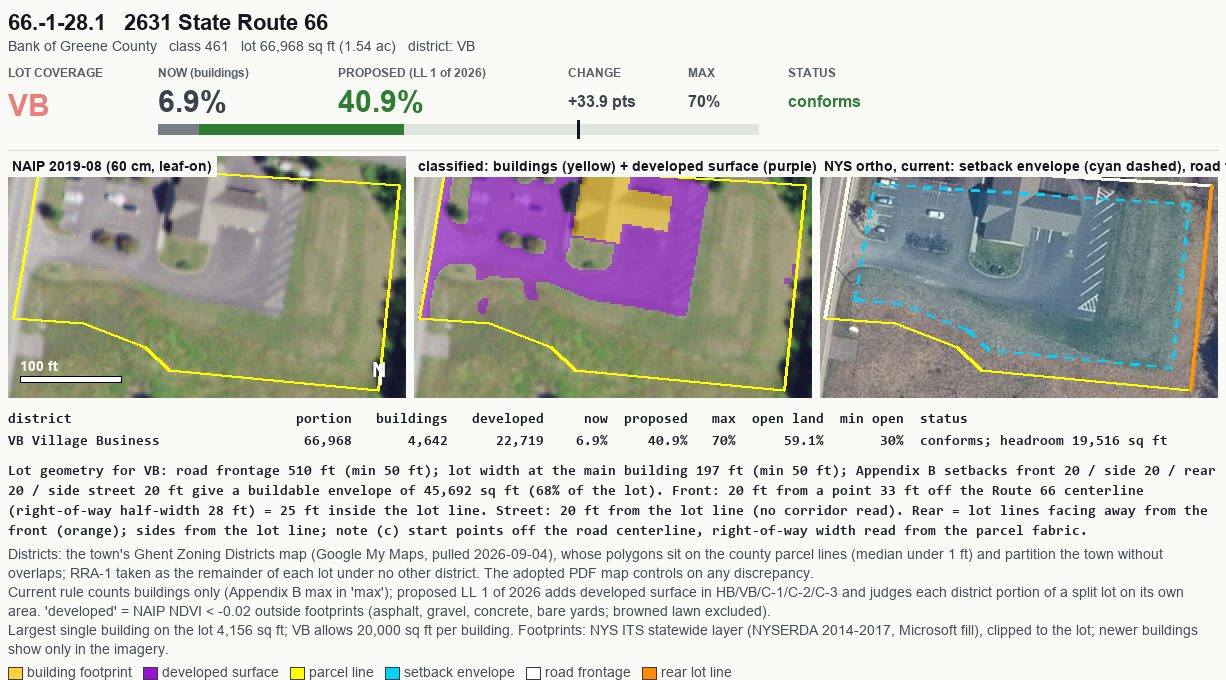Click the yellow building footprint legend swatch

[15, 672]
